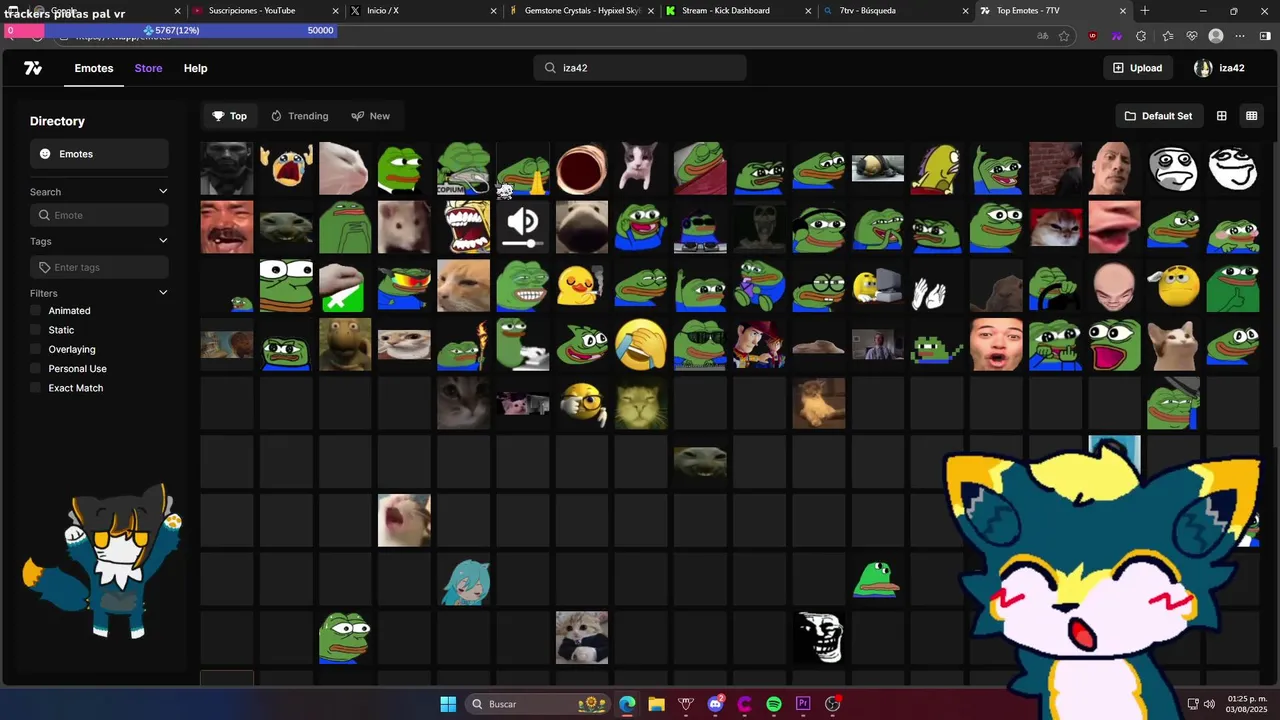Open the speaker volume emote
The width and height of the screenshot is (1280, 720).
[x=523, y=227]
